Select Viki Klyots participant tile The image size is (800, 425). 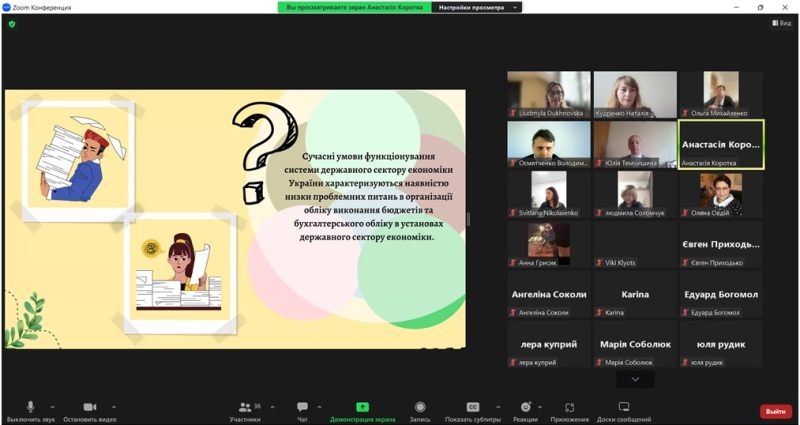pyautogui.click(x=635, y=244)
